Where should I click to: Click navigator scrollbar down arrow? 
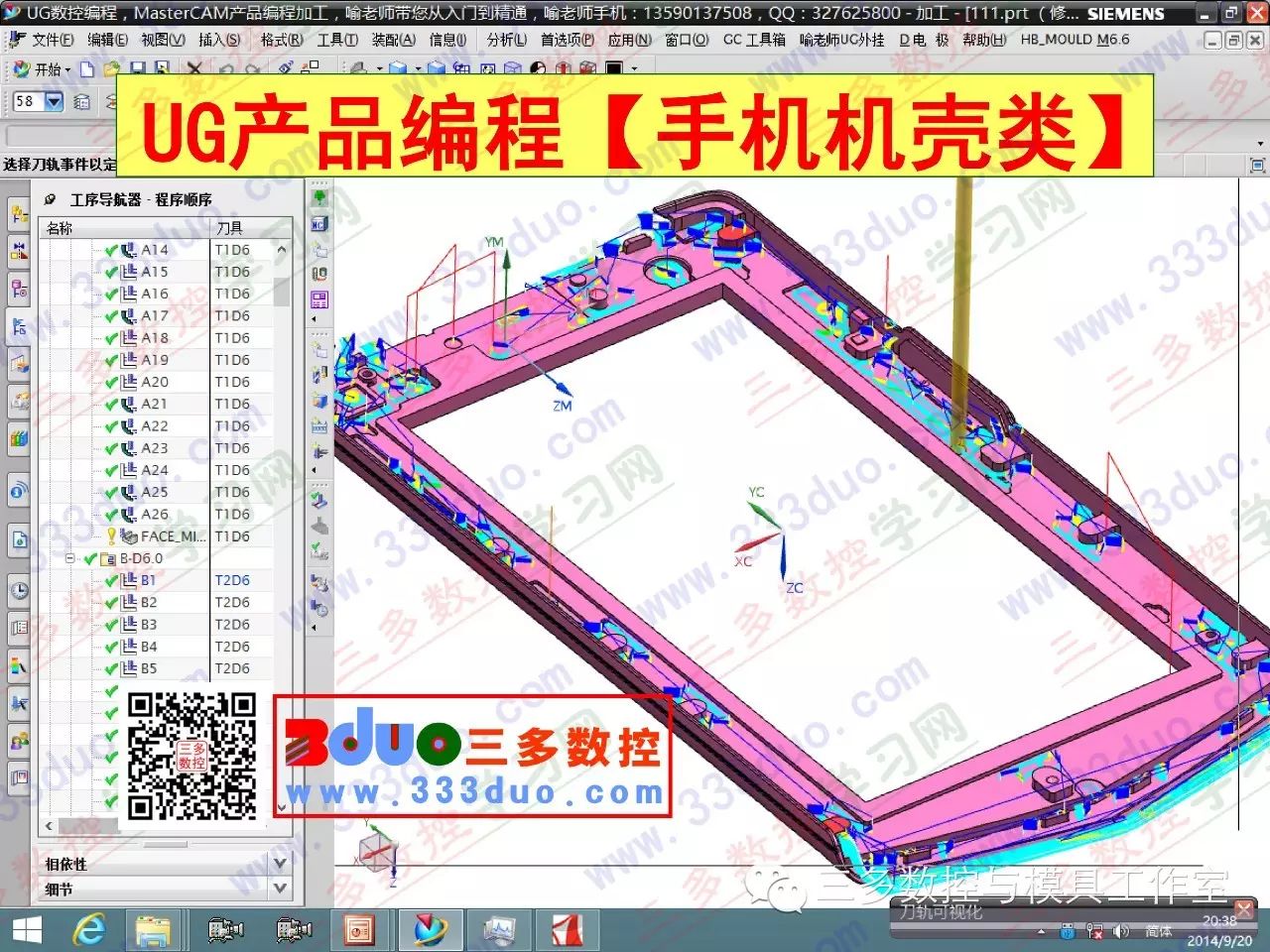282,807
